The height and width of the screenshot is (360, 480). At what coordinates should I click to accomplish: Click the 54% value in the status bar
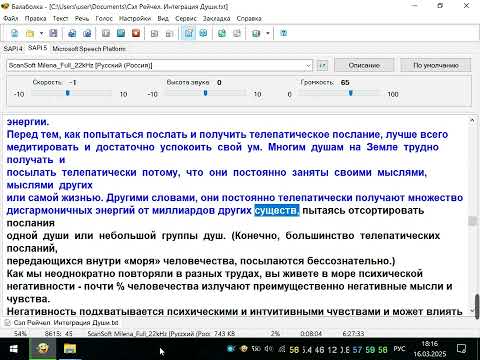(x=21, y=333)
